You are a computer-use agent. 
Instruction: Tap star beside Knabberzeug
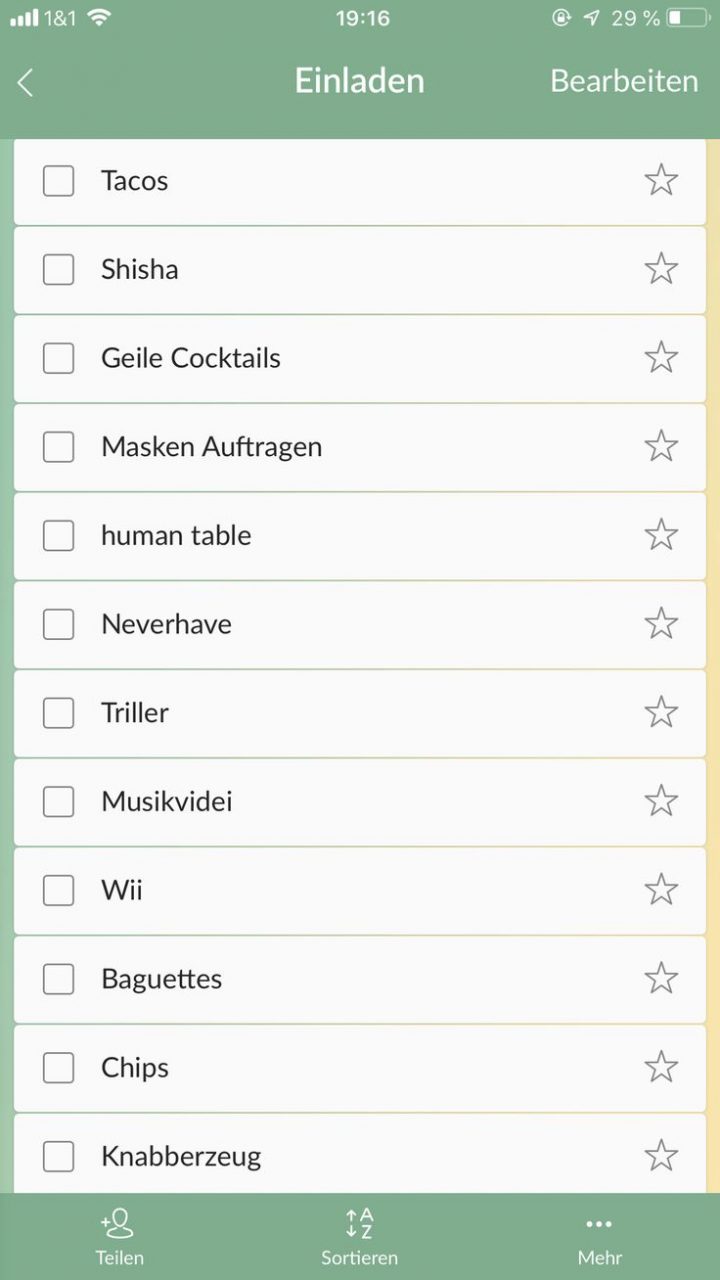click(x=661, y=1156)
